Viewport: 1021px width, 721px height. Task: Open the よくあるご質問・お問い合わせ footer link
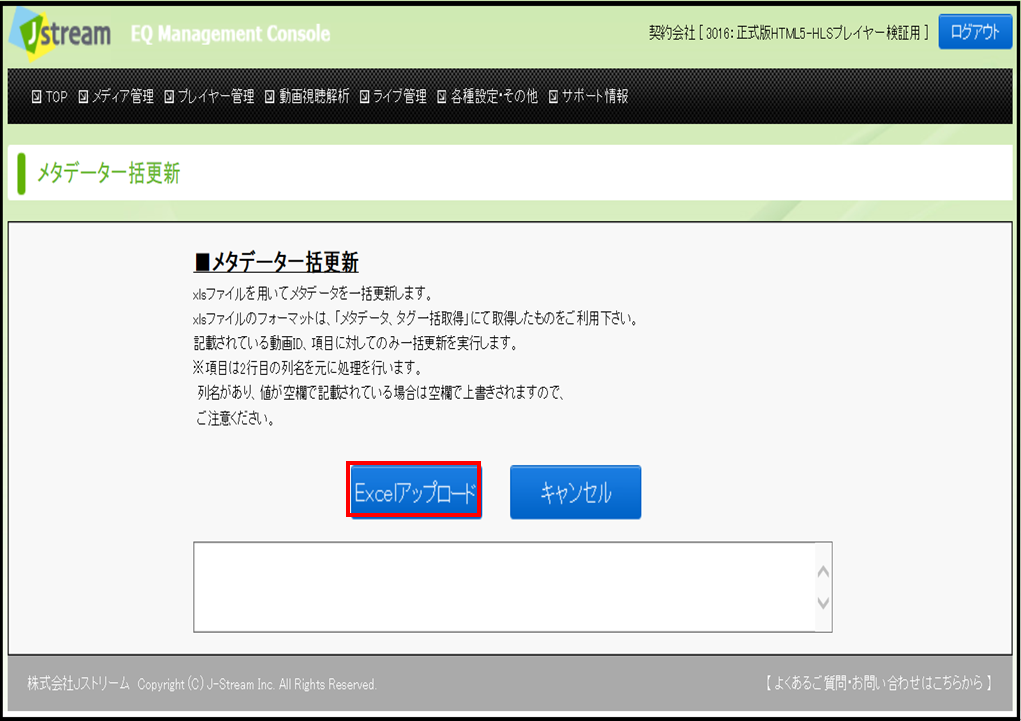click(877, 684)
